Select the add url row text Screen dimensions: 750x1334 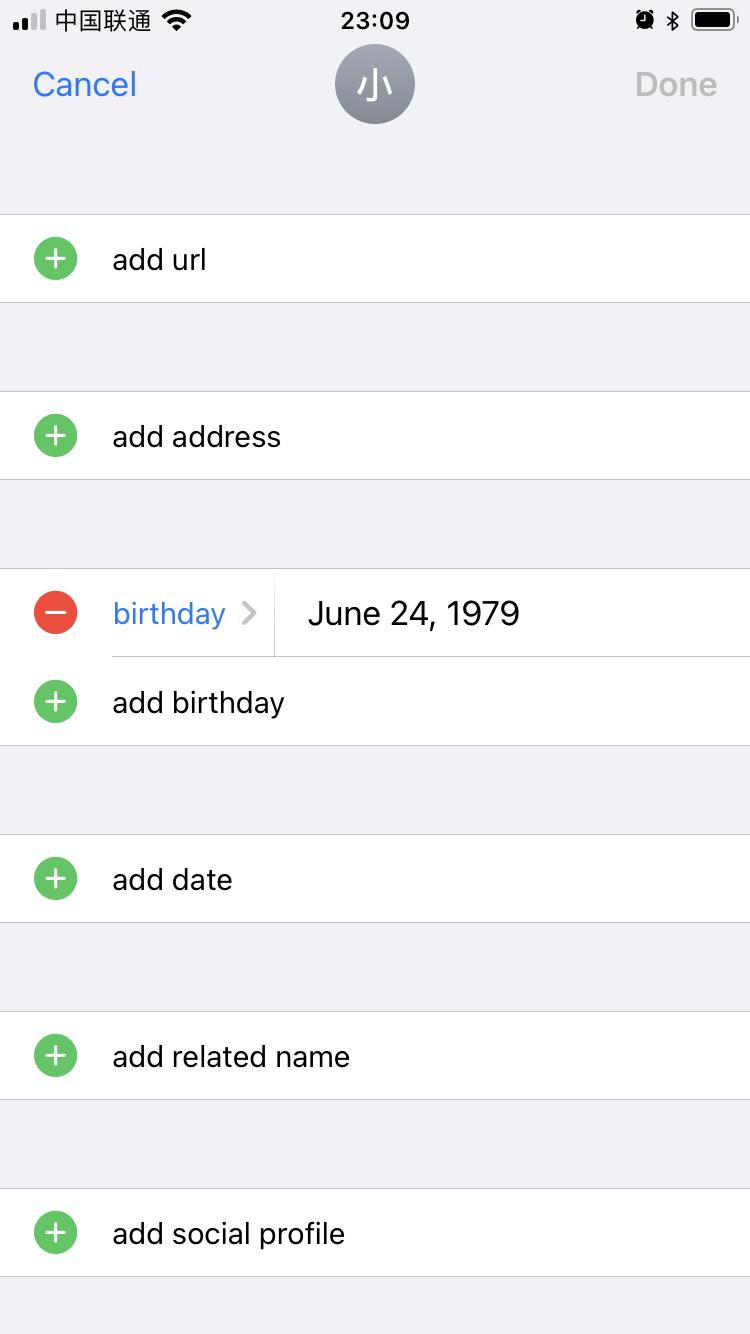point(160,260)
